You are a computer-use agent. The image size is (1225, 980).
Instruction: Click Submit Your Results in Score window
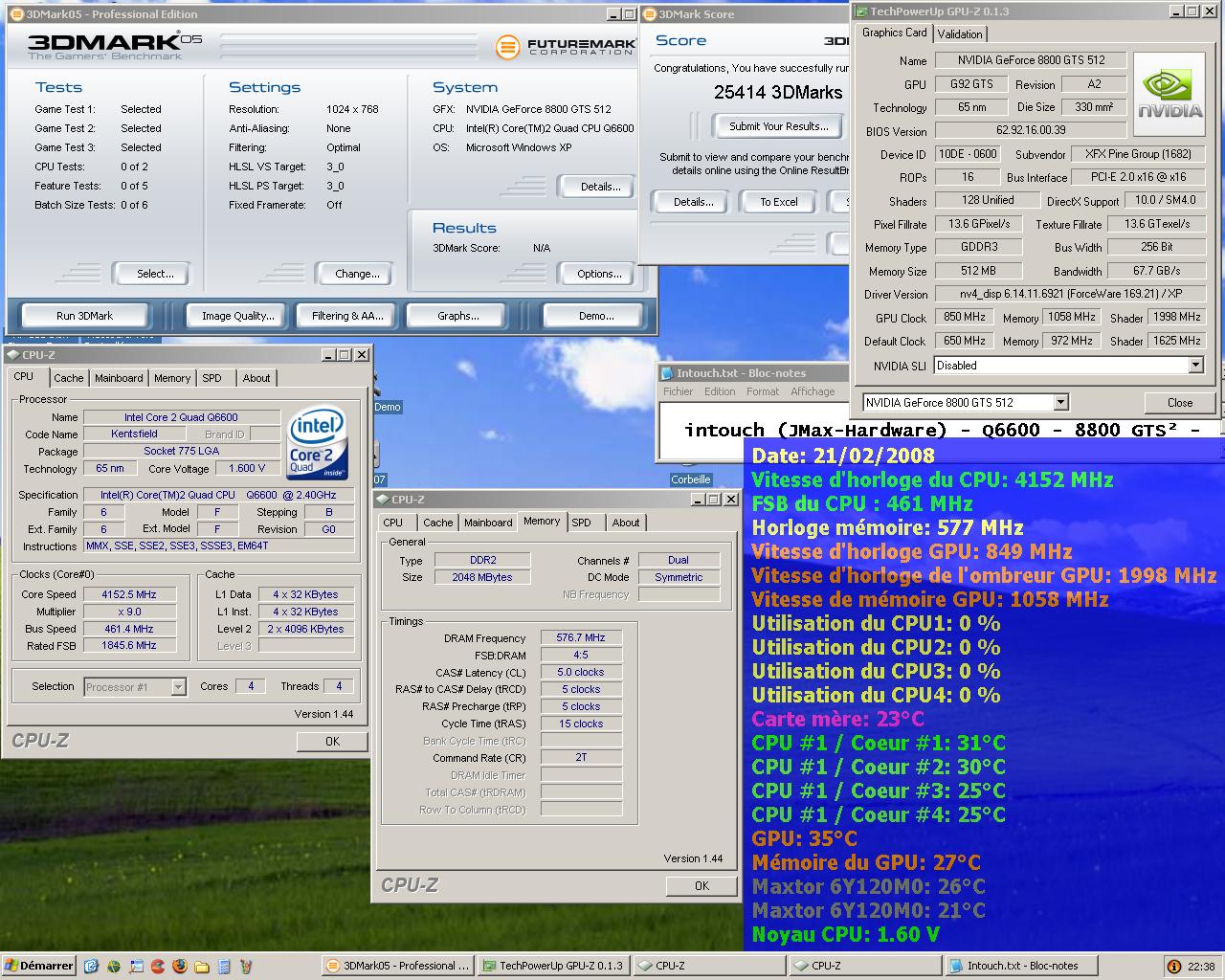pyautogui.click(x=778, y=126)
